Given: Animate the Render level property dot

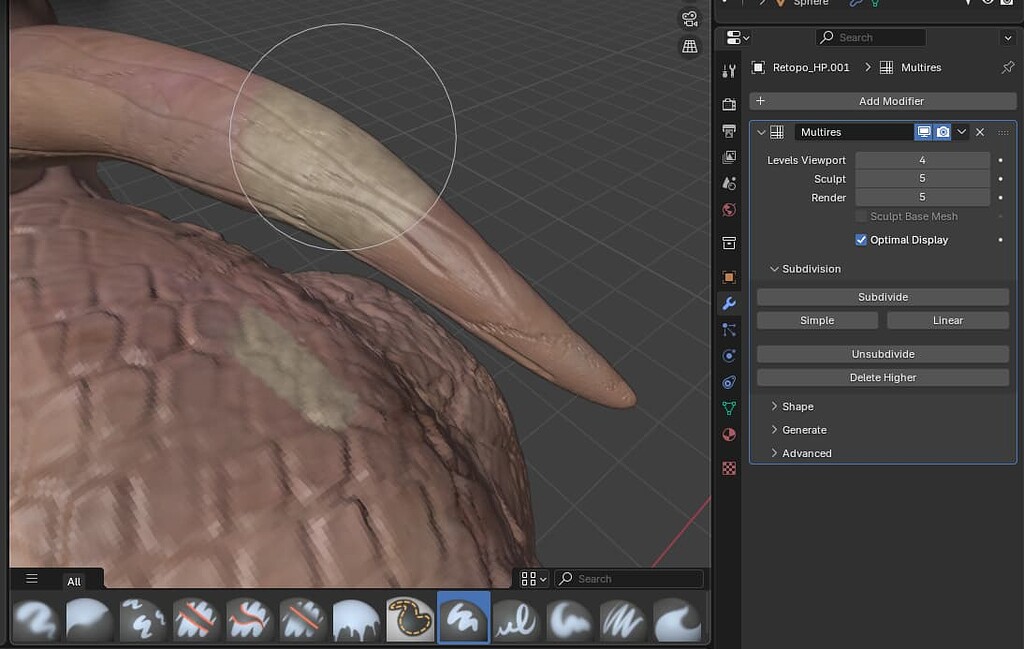Looking at the screenshot, I should pos(1000,197).
